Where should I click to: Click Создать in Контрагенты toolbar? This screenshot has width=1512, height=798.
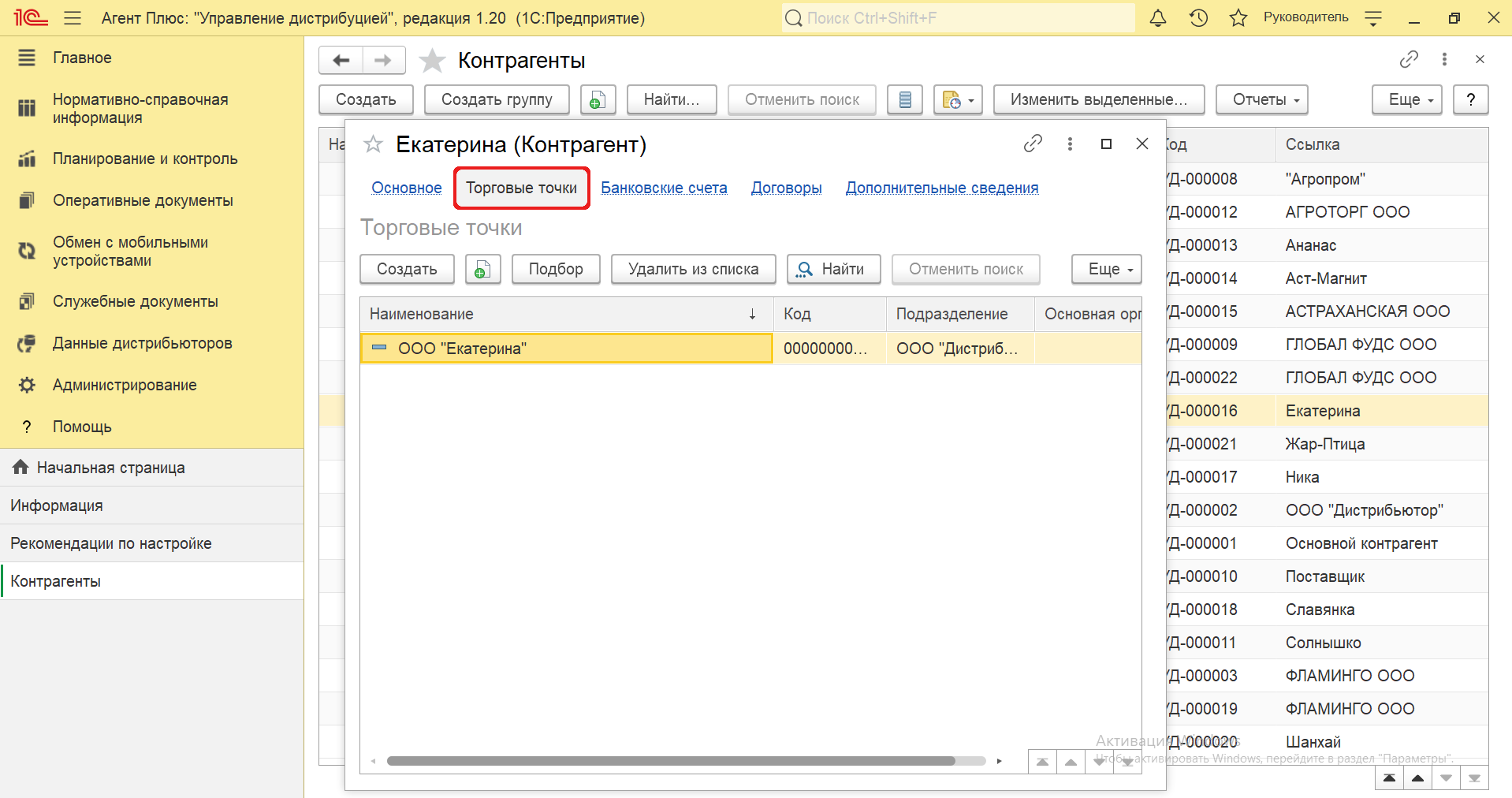(366, 99)
